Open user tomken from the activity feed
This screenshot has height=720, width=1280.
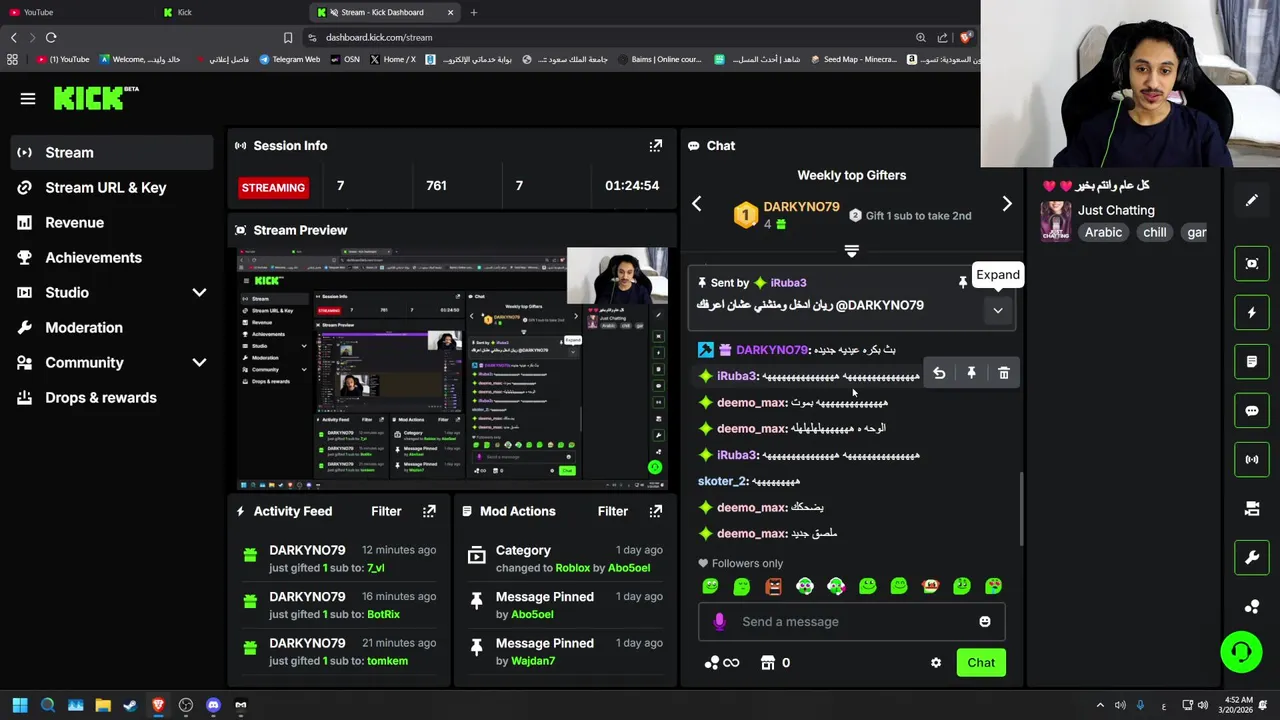387,661
